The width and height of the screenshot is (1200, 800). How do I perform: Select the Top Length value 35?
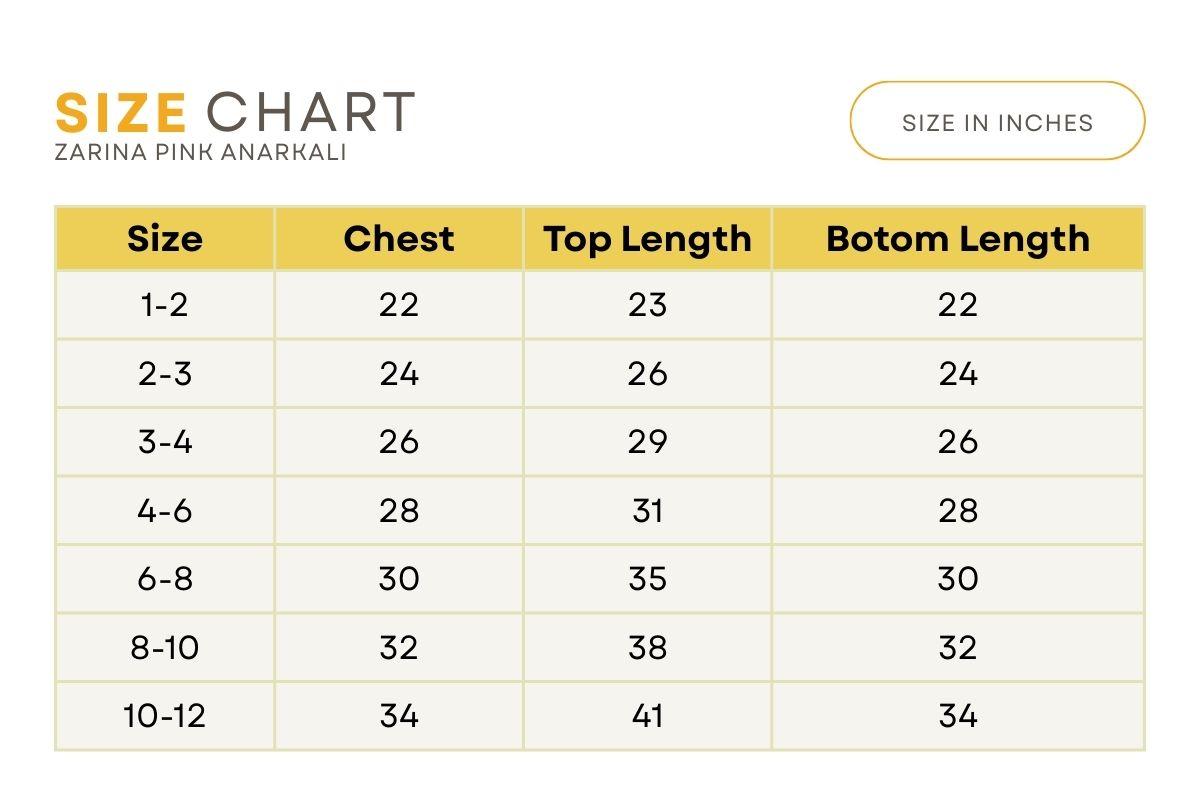pyautogui.click(x=647, y=579)
